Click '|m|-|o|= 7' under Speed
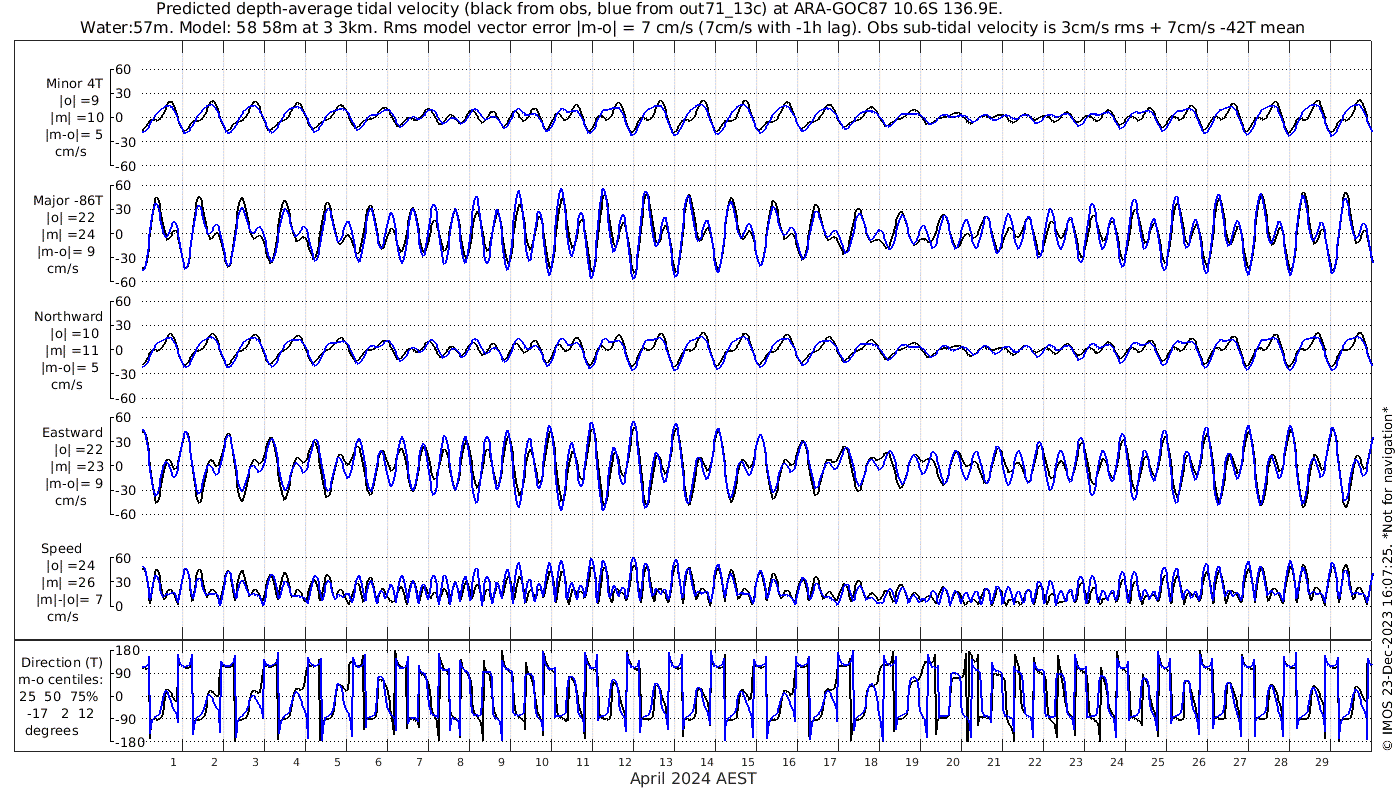The image size is (1400, 800). (x=71, y=599)
